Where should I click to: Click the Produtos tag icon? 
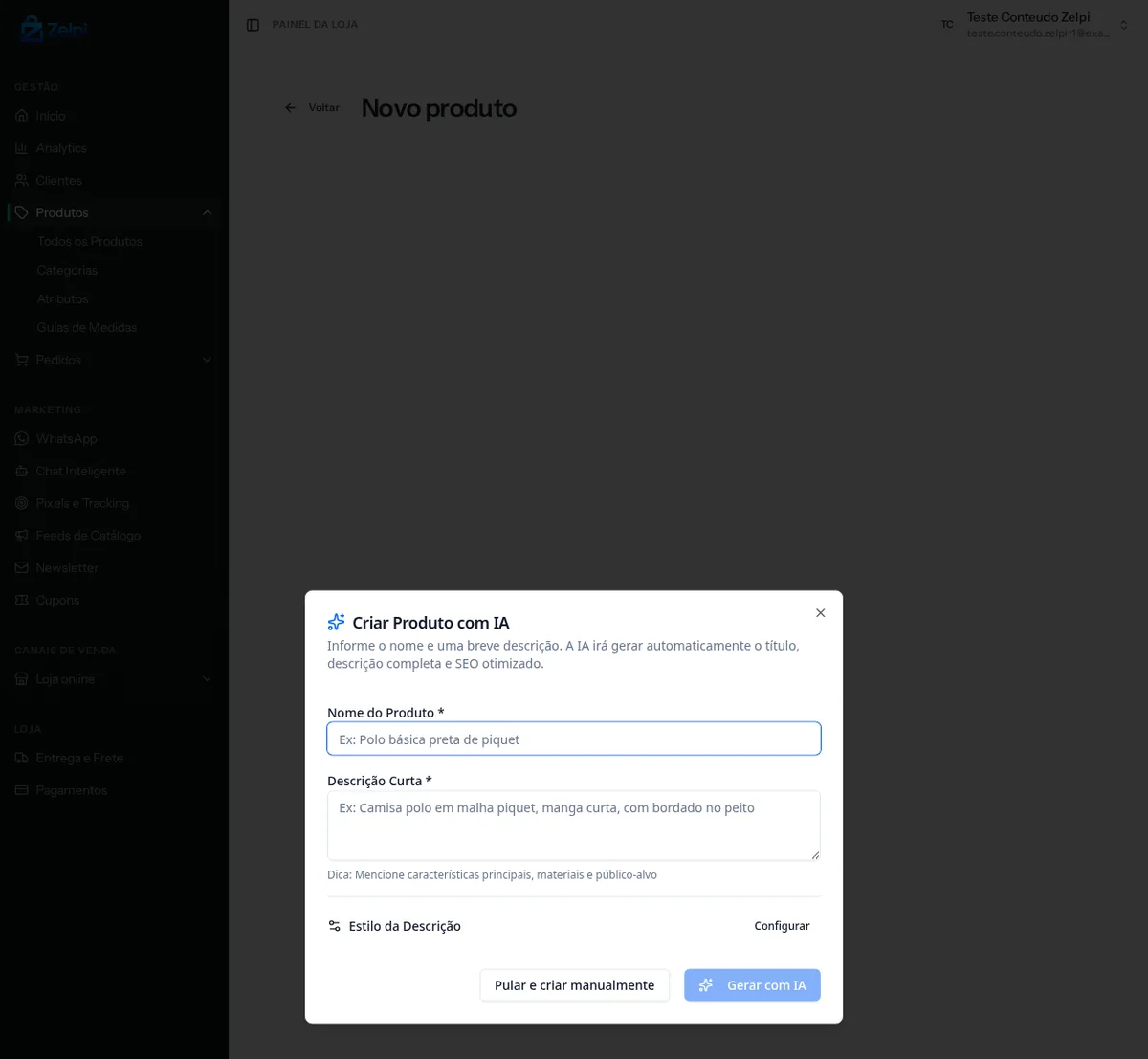[x=22, y=212]
